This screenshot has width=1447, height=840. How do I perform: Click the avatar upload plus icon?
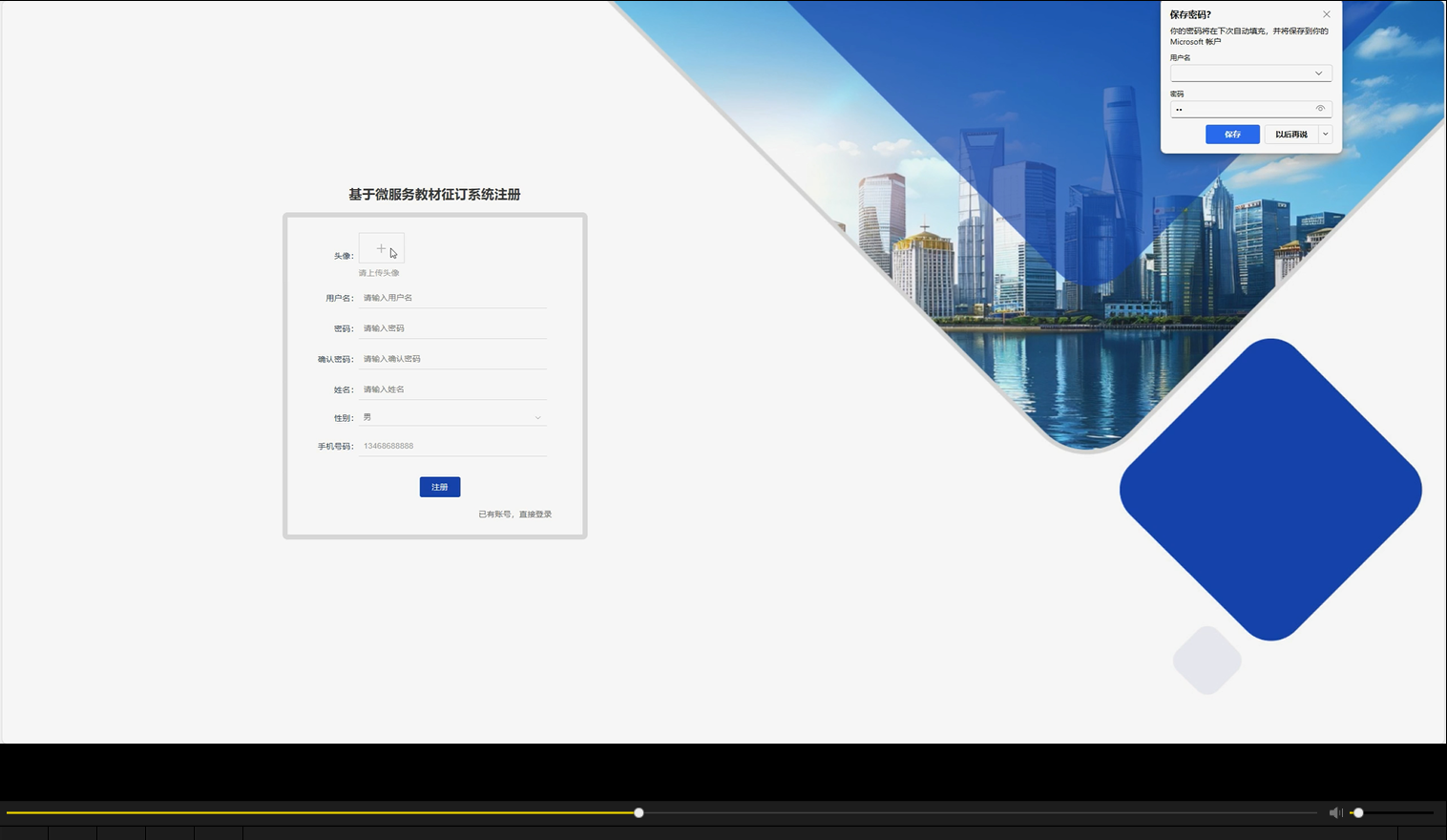381,247
